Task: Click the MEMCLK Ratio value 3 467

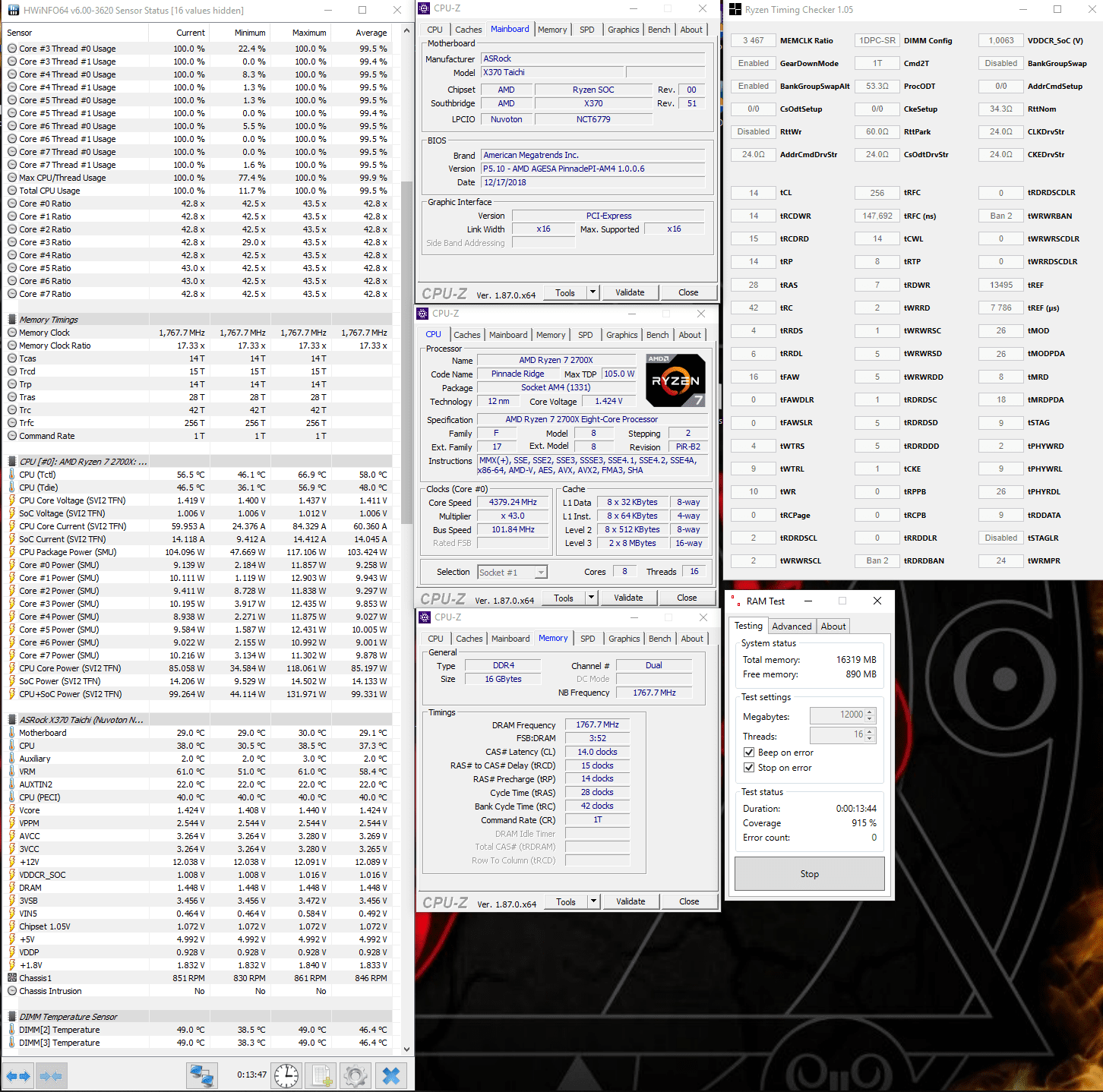Action: [754, 40]
